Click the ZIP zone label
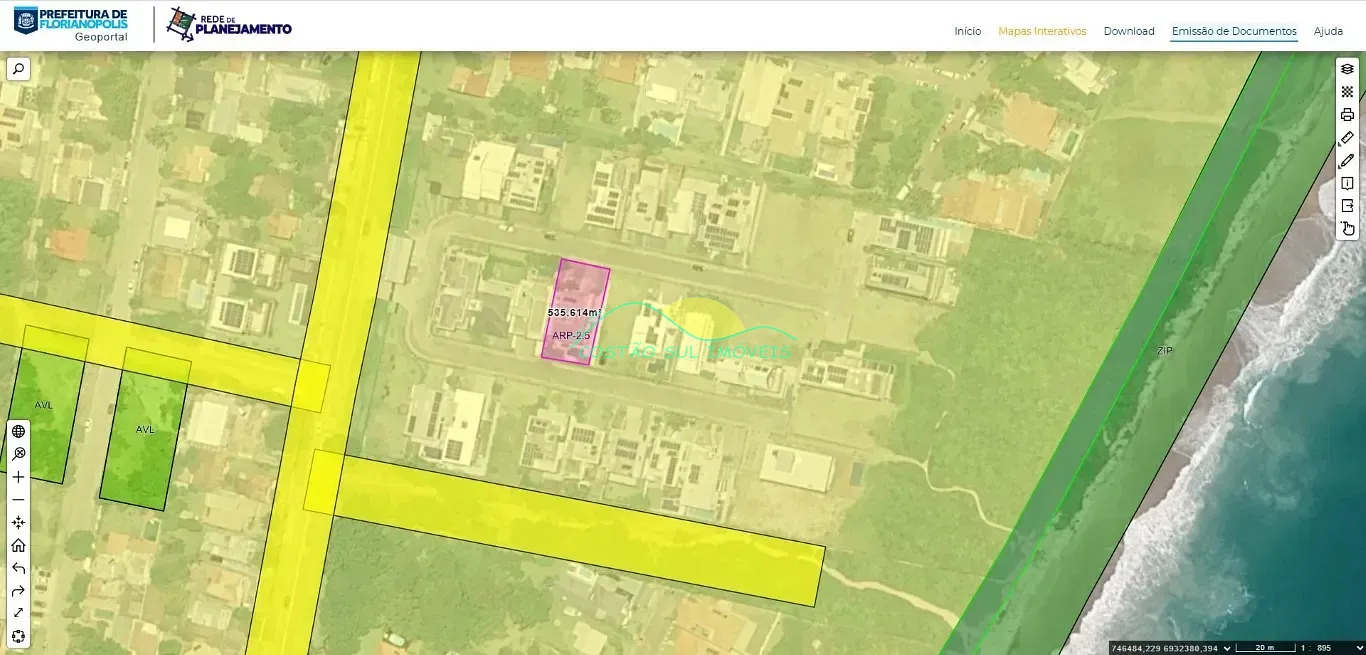The height and width of the screenshot is (655, 1366). pos(1164,351)
